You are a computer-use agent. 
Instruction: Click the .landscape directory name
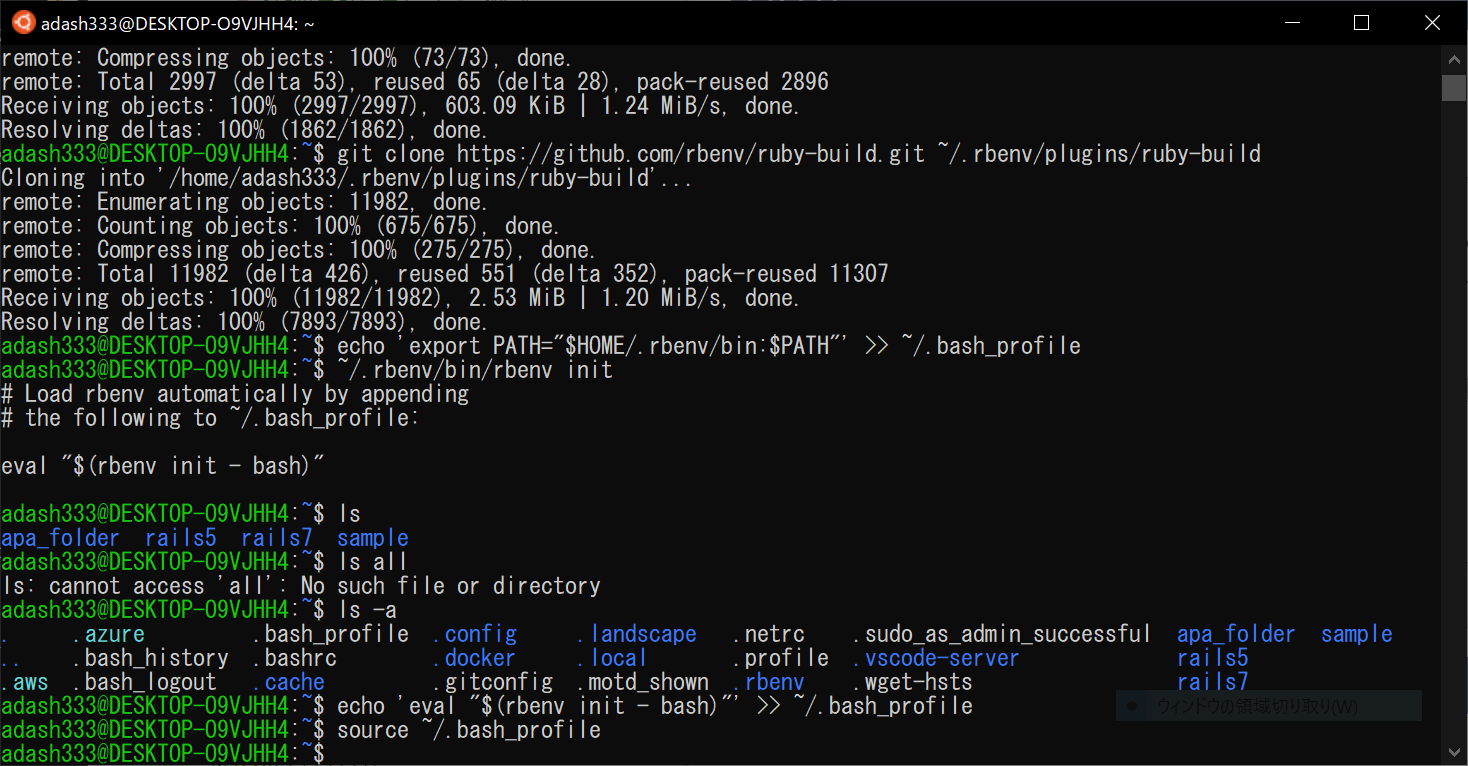coord(636,634)
